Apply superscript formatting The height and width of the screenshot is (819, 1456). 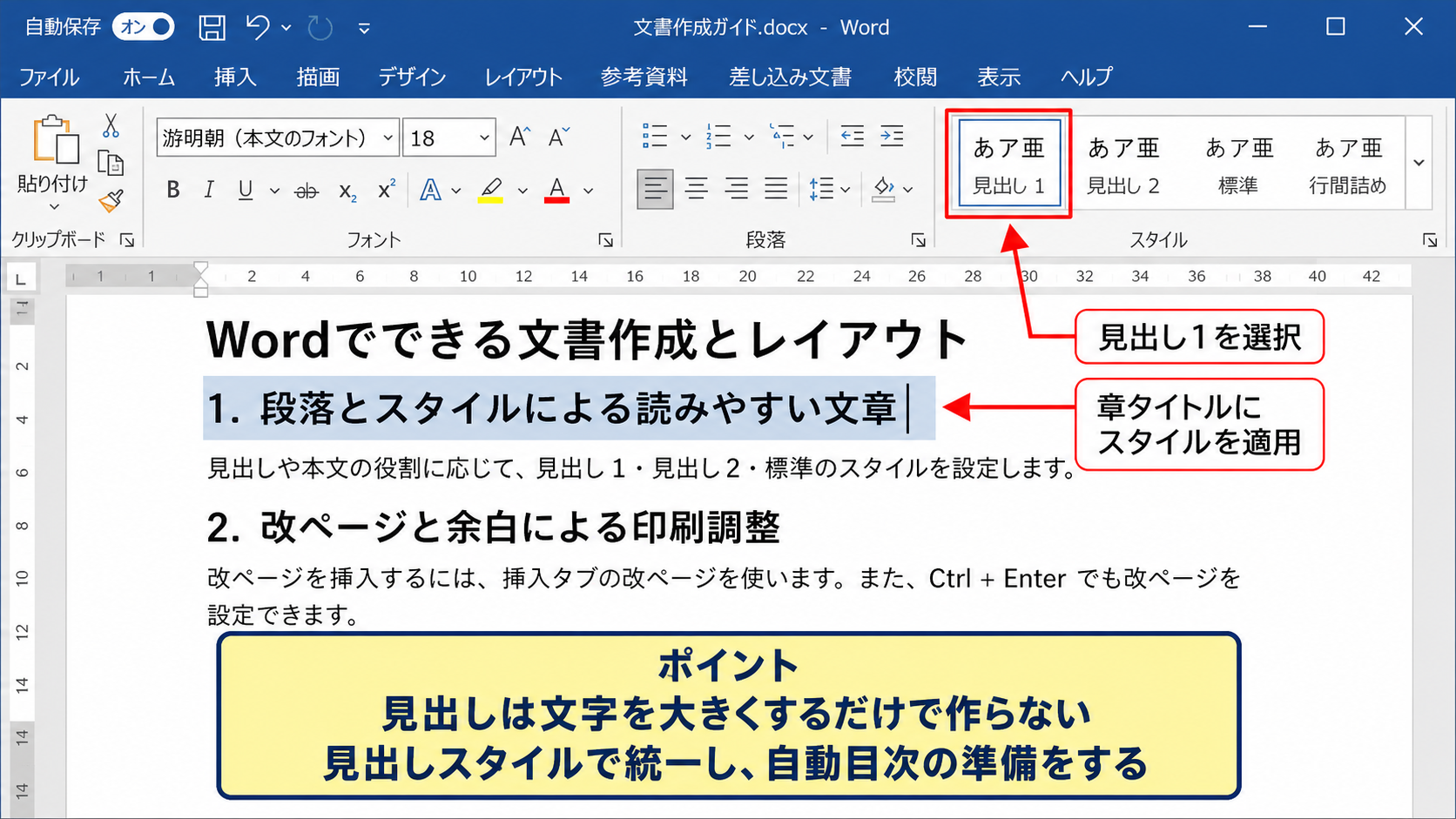[x=387, y=189]
